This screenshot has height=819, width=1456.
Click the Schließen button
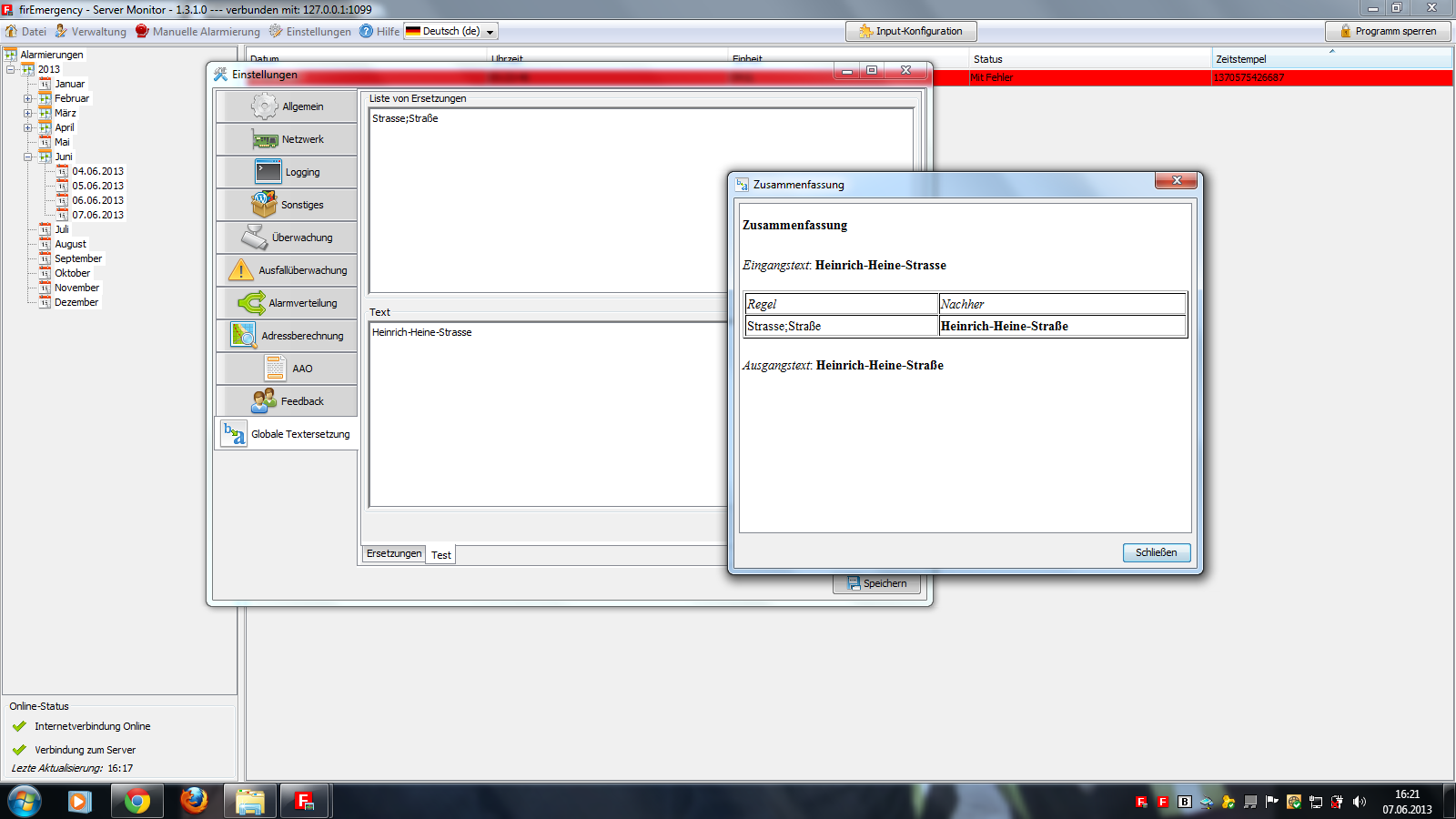[1156, 552]
